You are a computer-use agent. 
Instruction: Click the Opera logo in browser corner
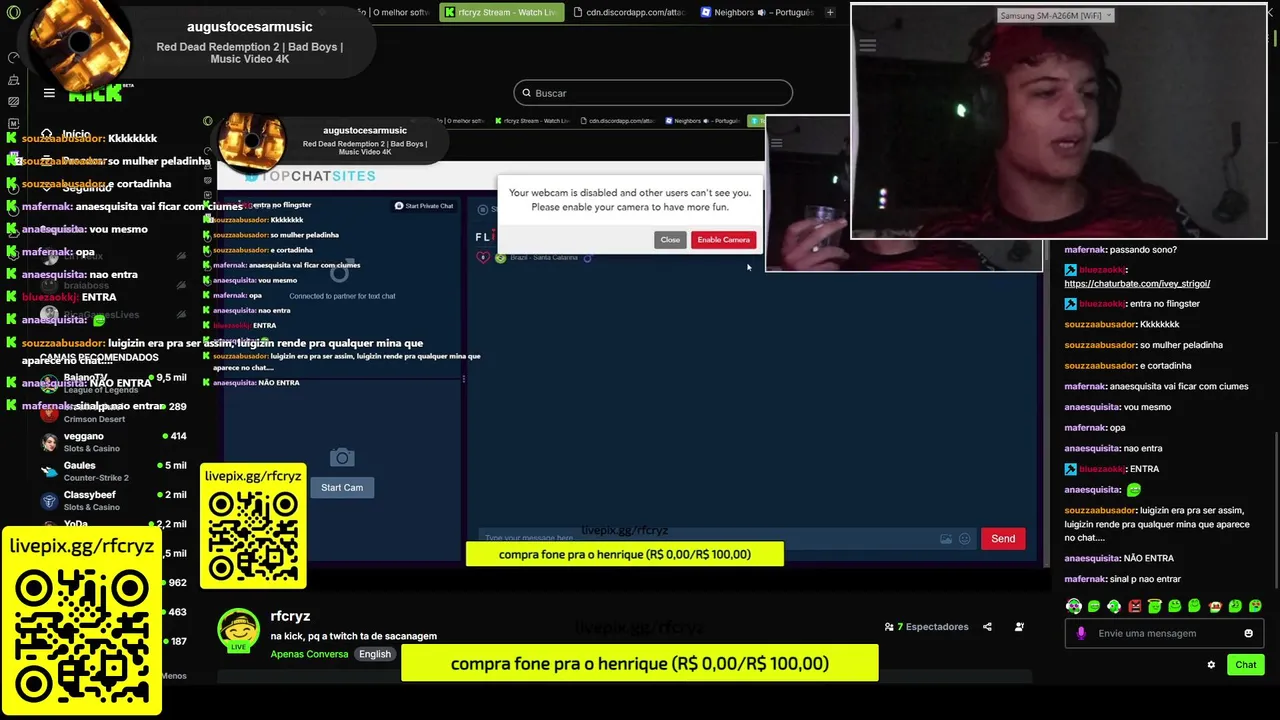coord(13,12)
